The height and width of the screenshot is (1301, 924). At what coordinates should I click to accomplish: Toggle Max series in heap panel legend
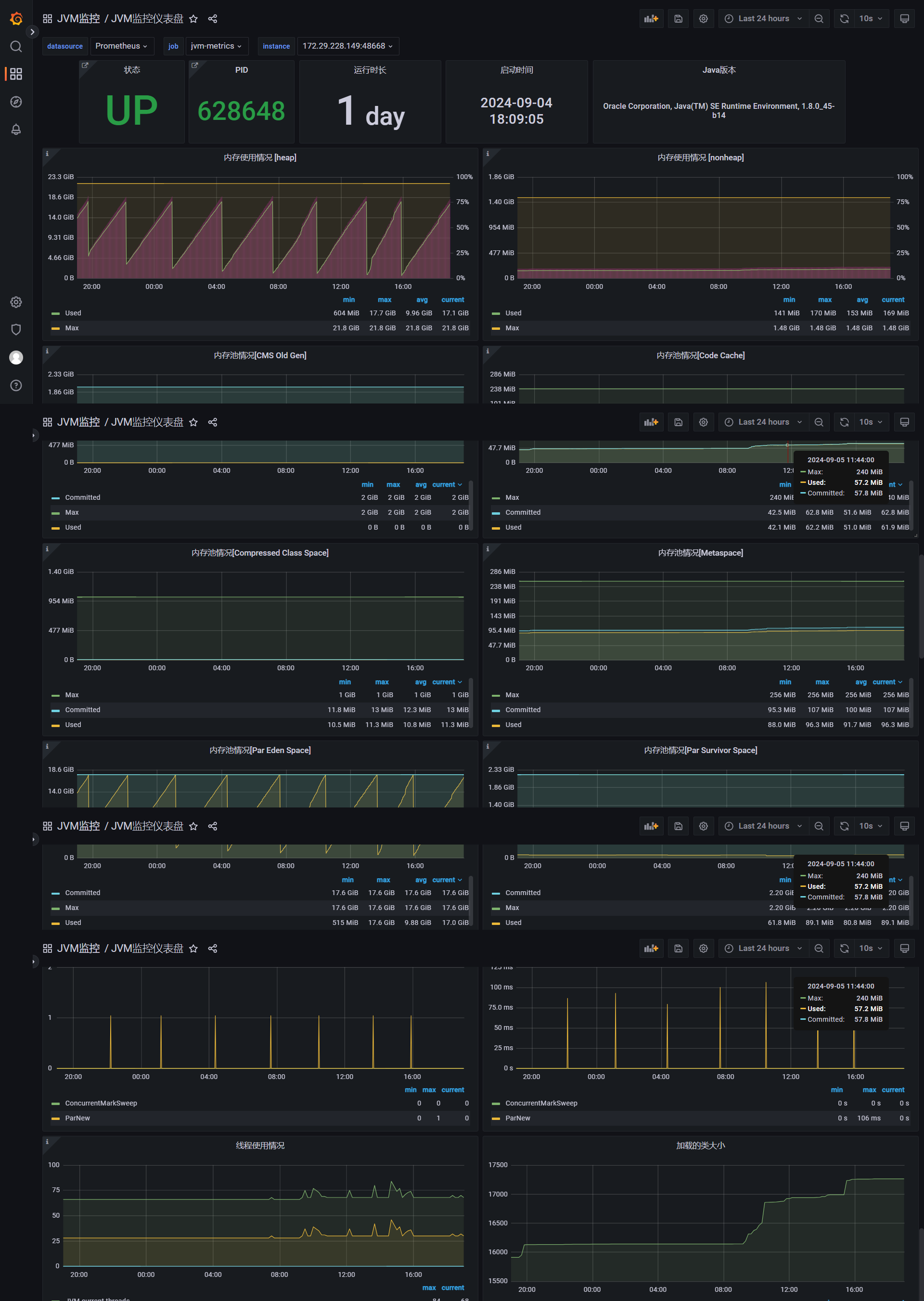(72, 328)
